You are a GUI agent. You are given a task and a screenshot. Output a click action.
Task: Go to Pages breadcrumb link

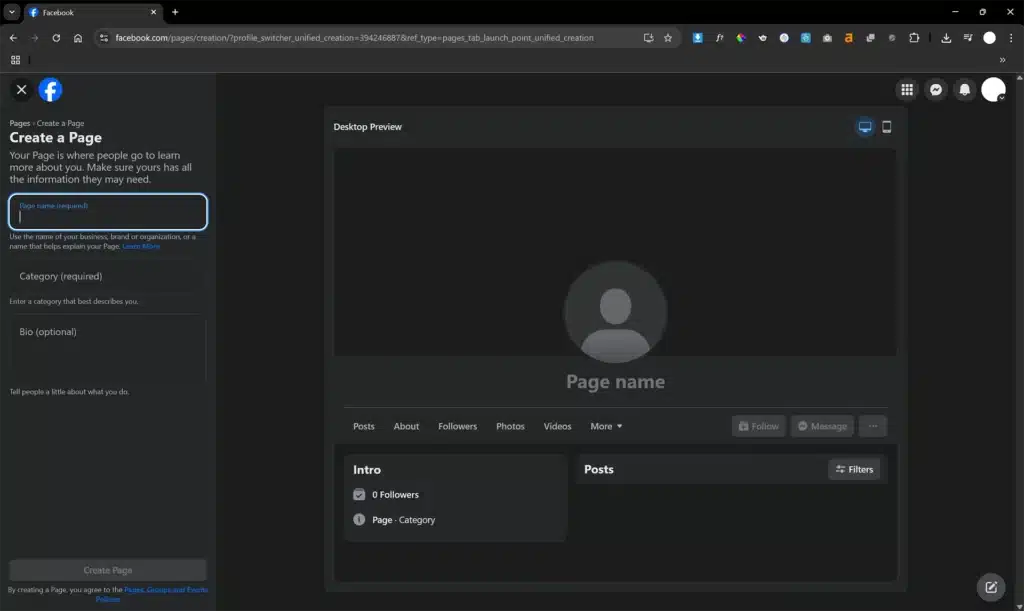[x=20, y=123]
